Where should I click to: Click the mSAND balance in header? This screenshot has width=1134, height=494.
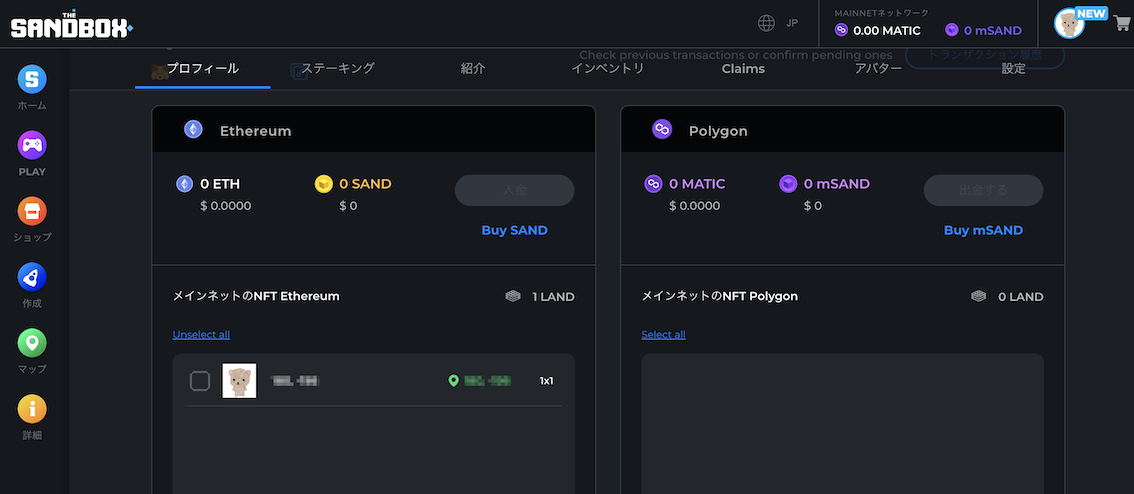pyautogui.click(x=984, y=30)
